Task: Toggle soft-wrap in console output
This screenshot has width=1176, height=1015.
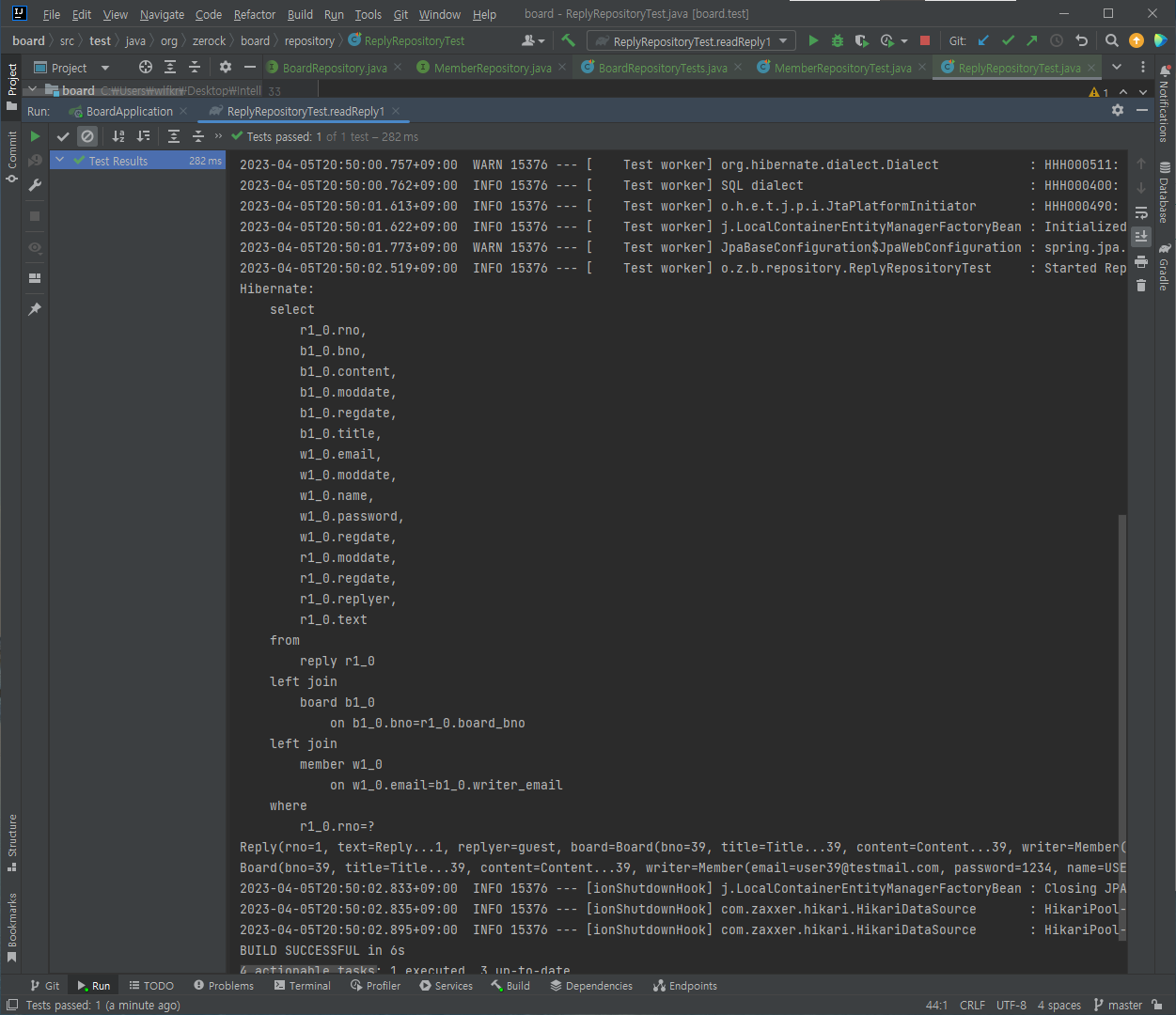Action: (x=1141, y=212)
